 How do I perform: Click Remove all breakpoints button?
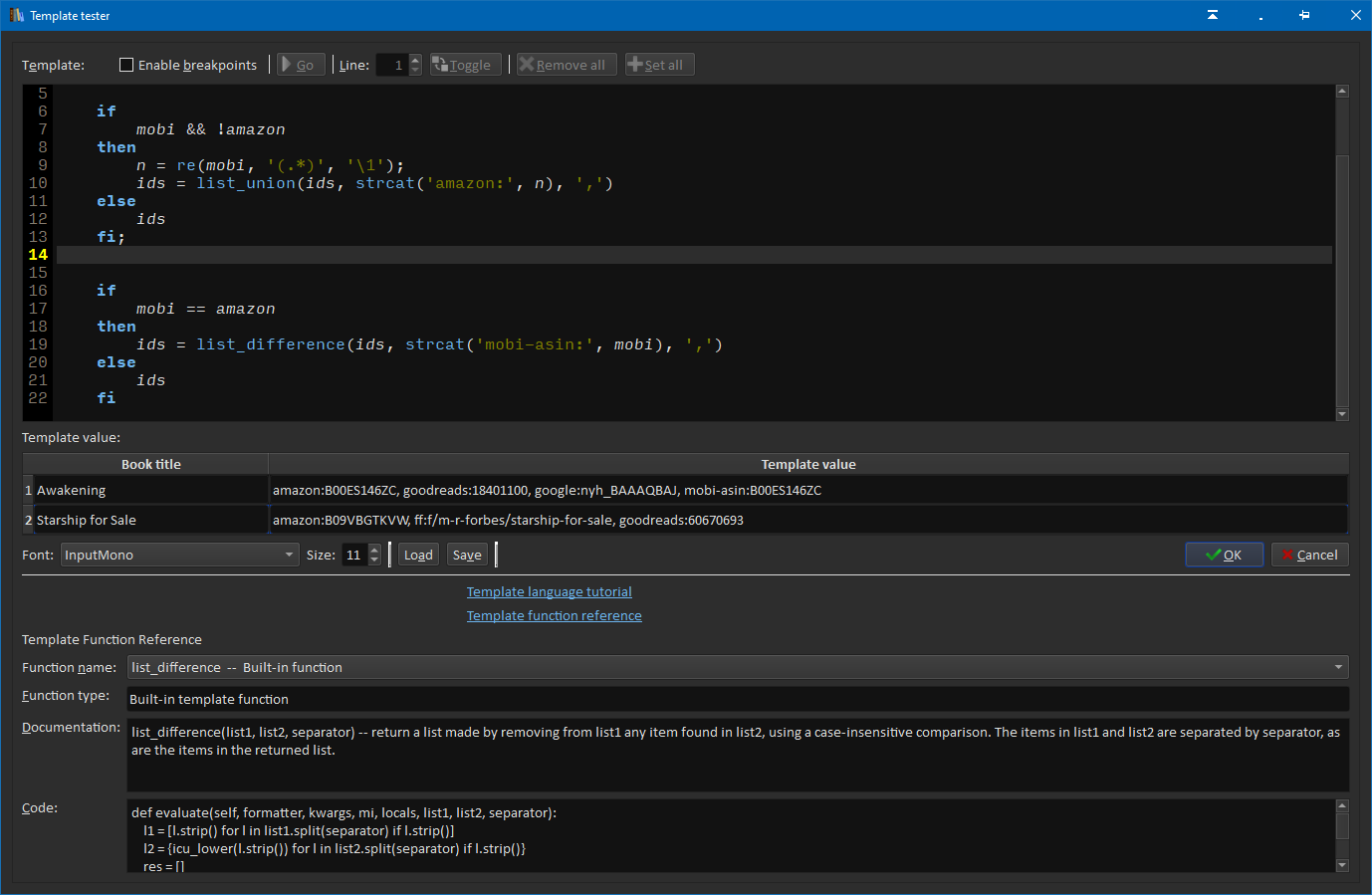click(567, 65)
